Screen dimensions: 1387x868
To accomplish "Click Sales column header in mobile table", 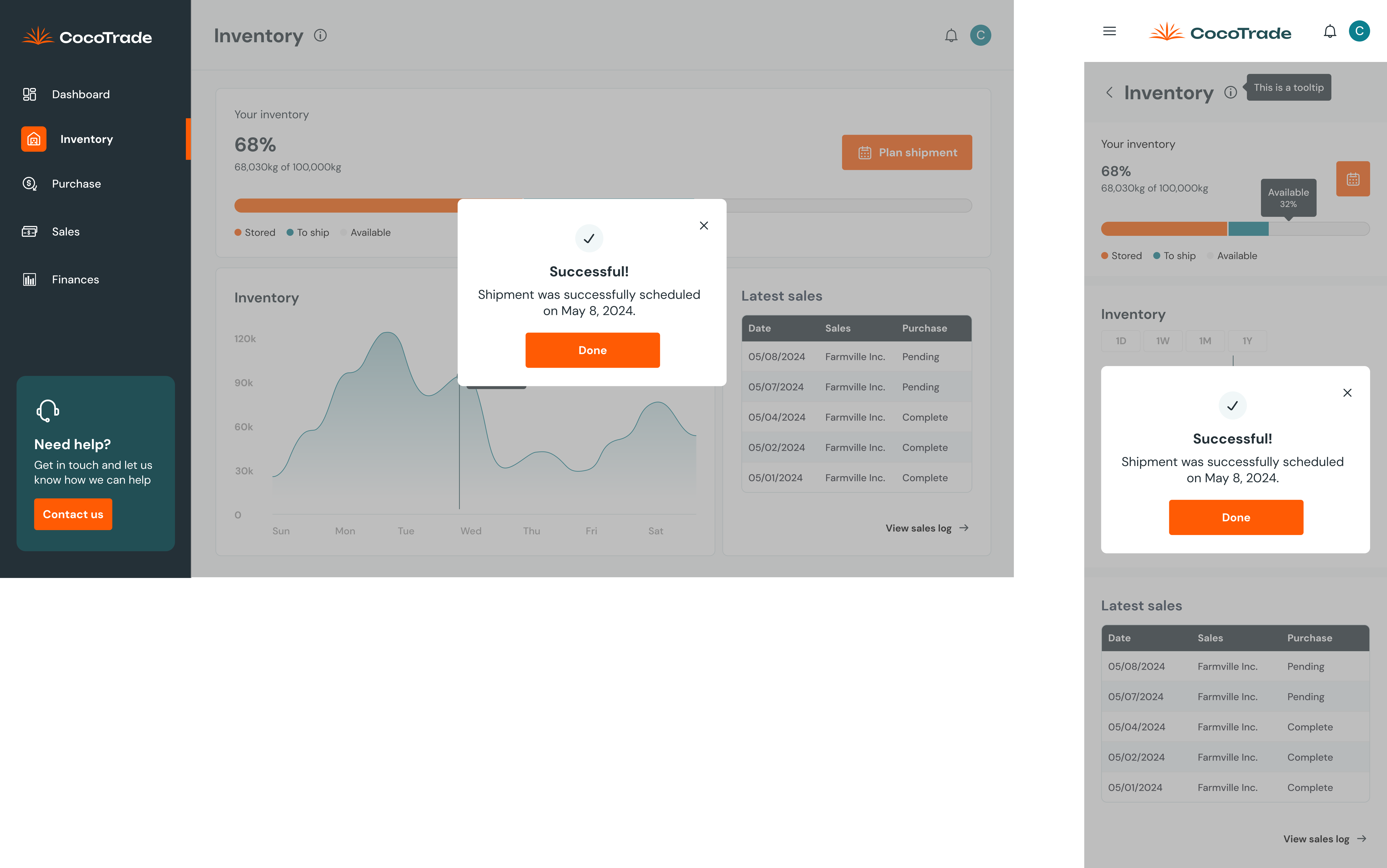I will pyautogui.click(x=1210, y=638).
